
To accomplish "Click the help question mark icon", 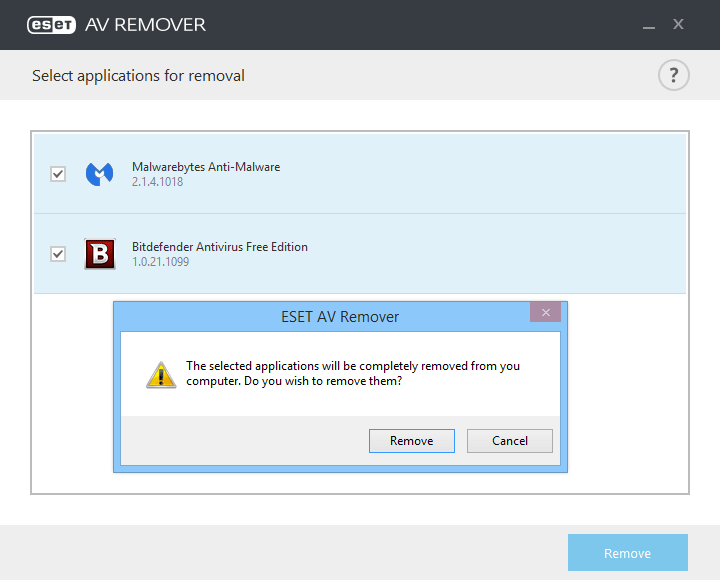I will click(x=673, y=75).
